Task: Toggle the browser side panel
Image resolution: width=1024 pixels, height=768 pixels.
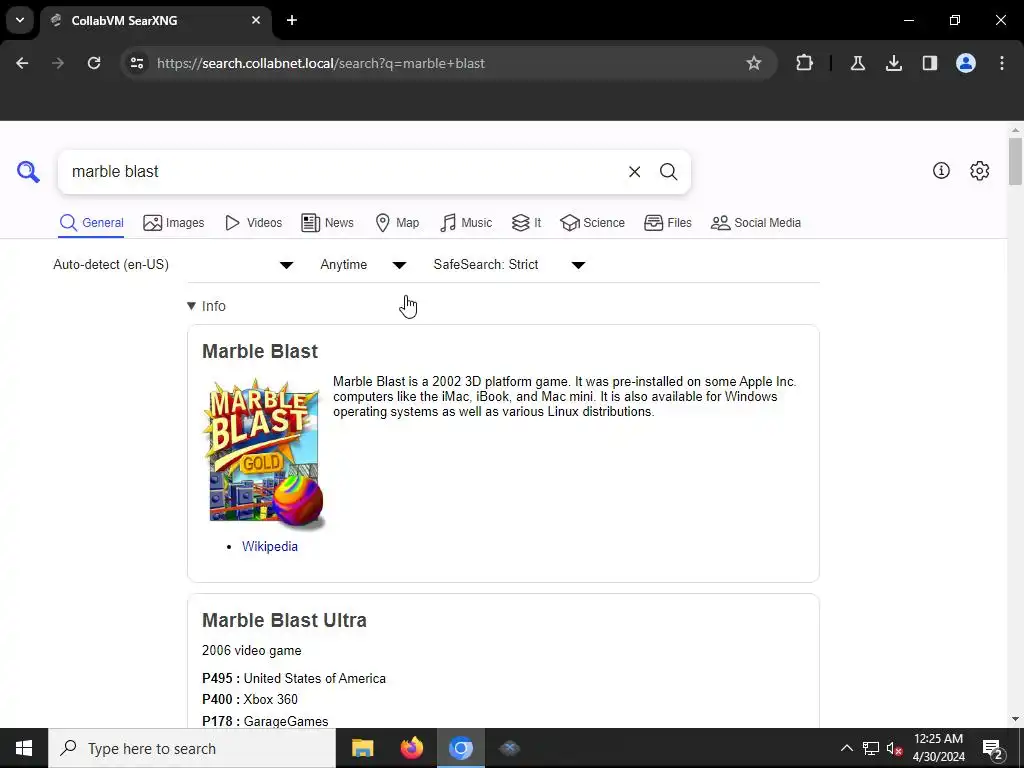Action: tap(930, 63)
